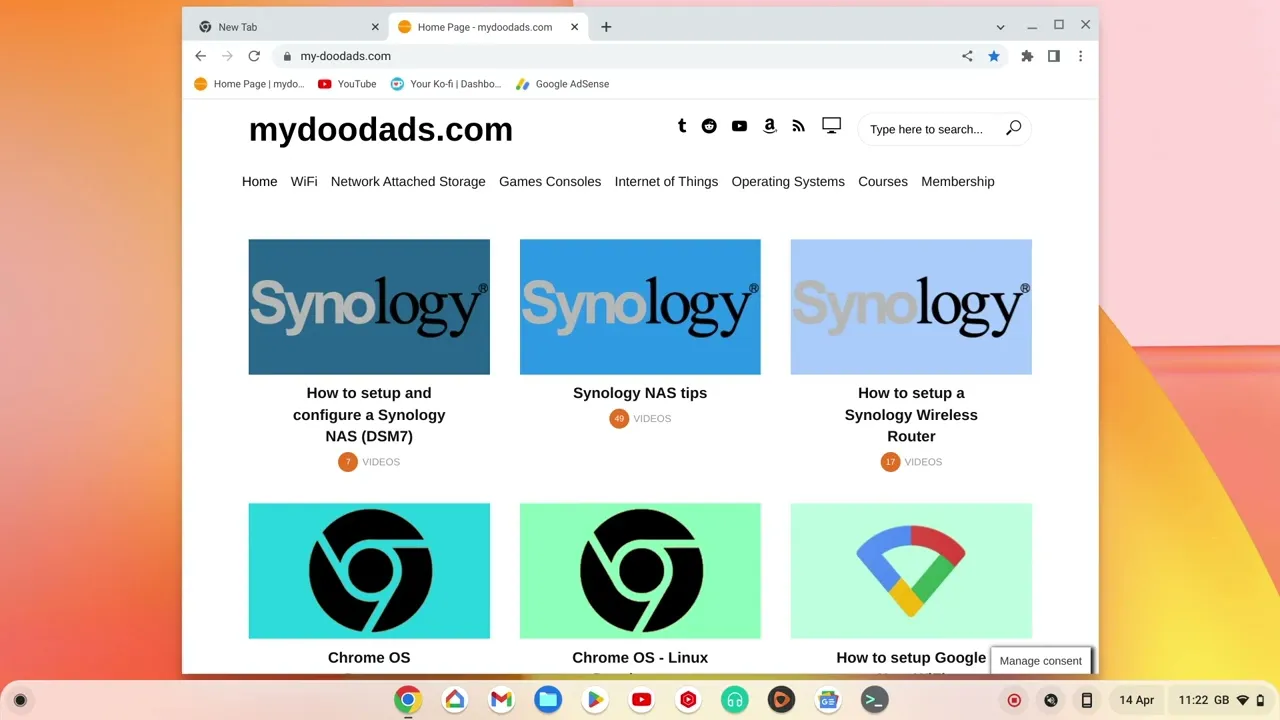
Task: Open the Reddit social icon
Action: [709, 126]
